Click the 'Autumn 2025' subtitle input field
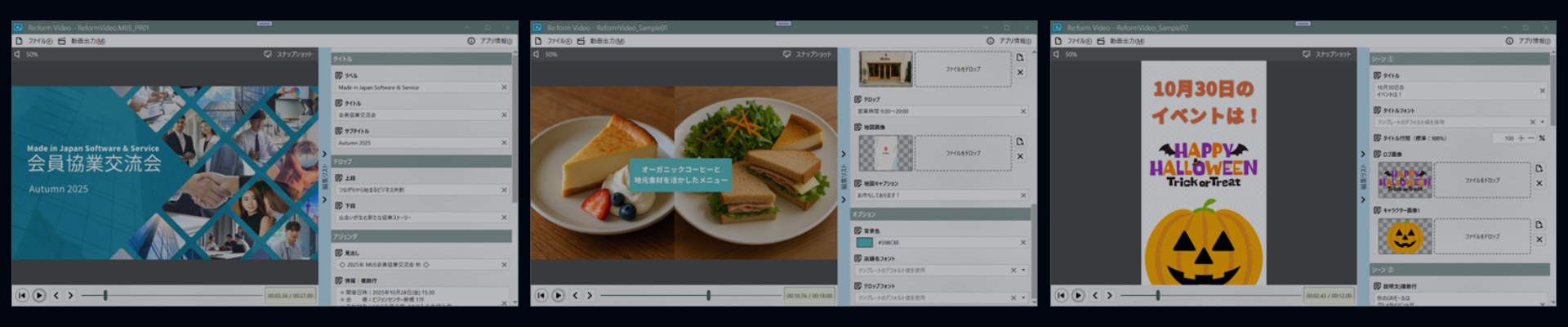Screen dimensions: 1568x327 pyautogui.click(x=416, y=143)
